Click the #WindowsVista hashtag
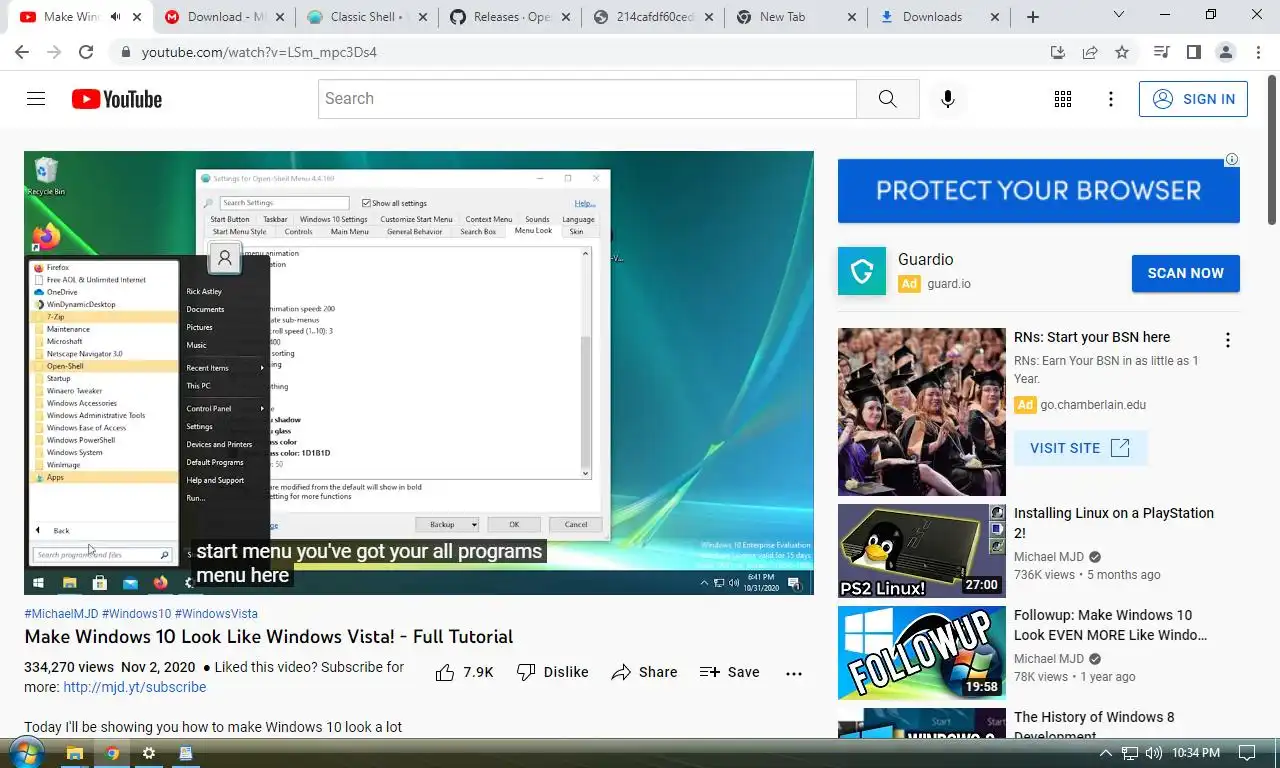Image resolution: width=1280 pixels, height=768 pixels. [216, 614]
